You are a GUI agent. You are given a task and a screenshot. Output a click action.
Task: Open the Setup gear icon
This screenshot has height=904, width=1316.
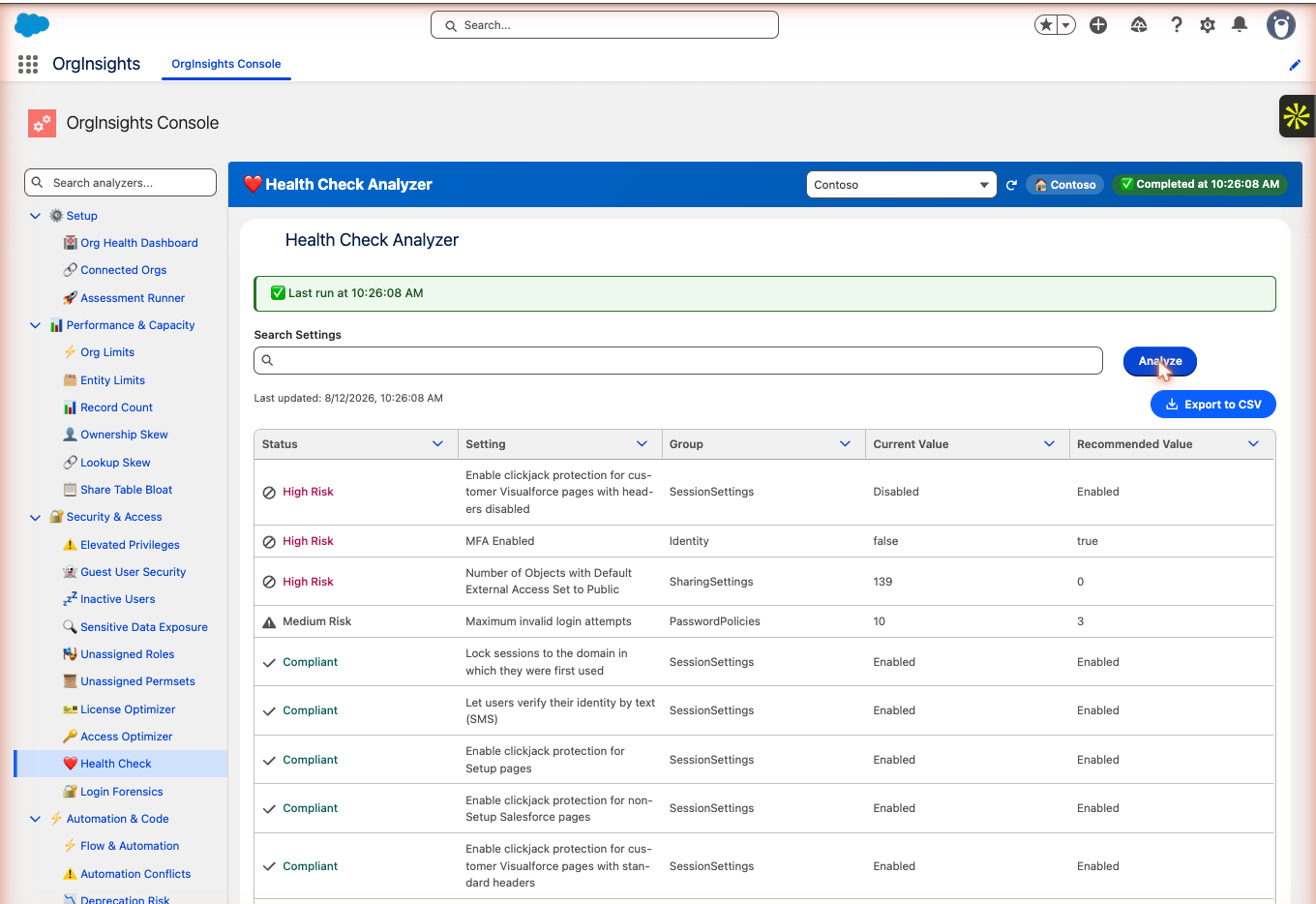coord(1208,25)
